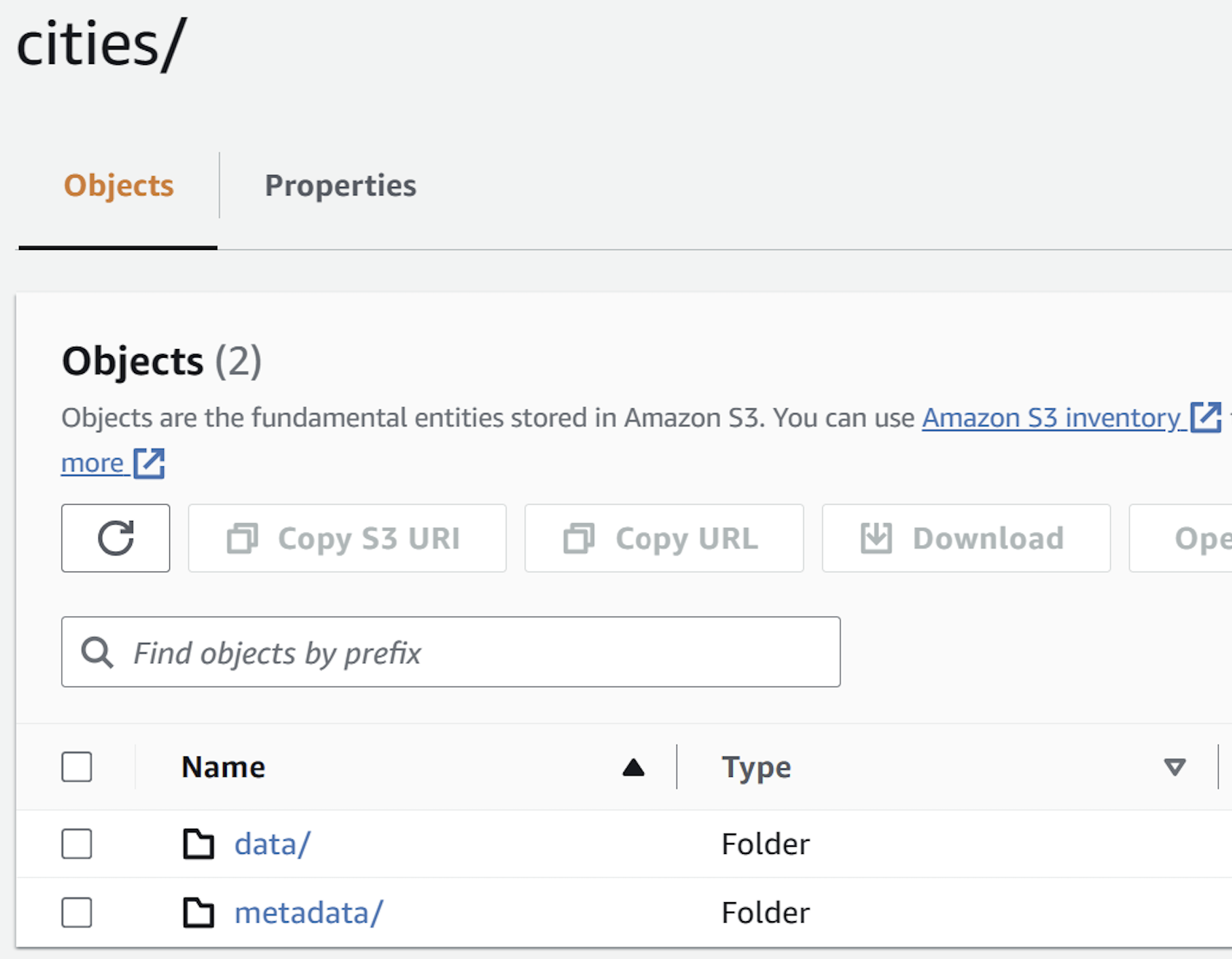This screenshot has width=1232, height=959.
Task: Open the data/ folder link
Action: pos(273,844)
